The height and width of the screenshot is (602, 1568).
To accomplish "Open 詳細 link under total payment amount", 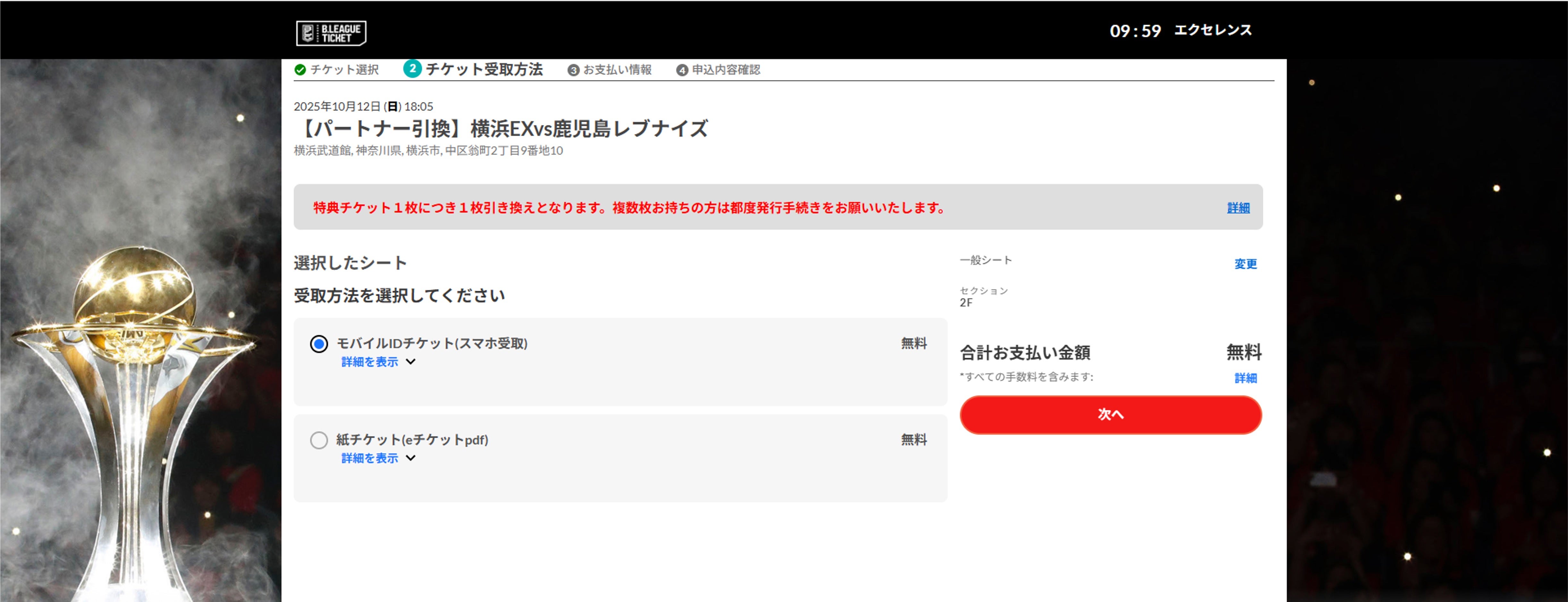I will coord(1245,379).
